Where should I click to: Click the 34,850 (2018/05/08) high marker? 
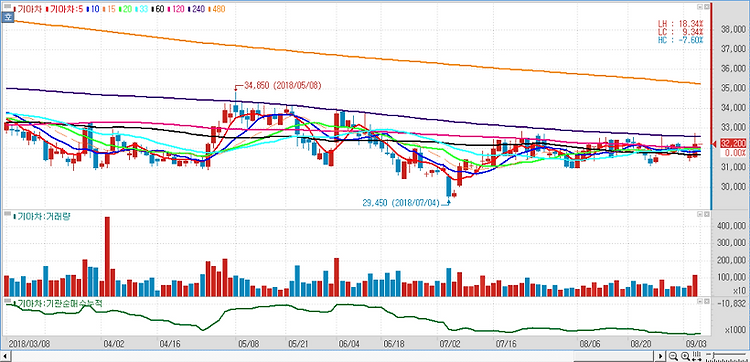[x=282, y=86]
